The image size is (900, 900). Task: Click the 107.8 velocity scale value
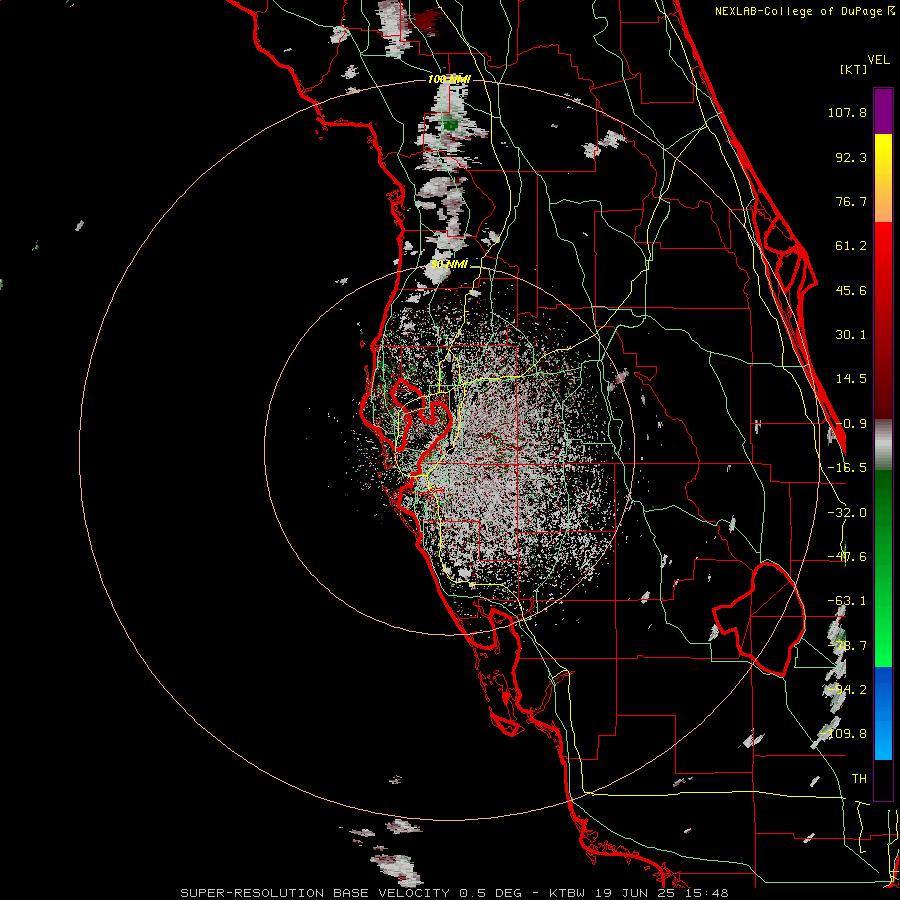tap(847, 112)
